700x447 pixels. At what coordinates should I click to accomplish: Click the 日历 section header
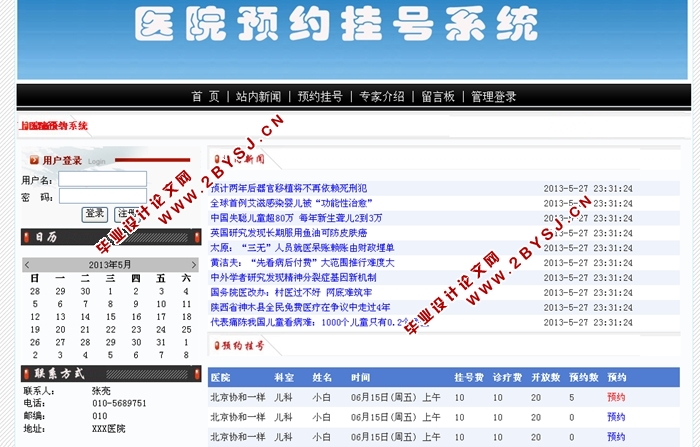click(x=111, y=237)
